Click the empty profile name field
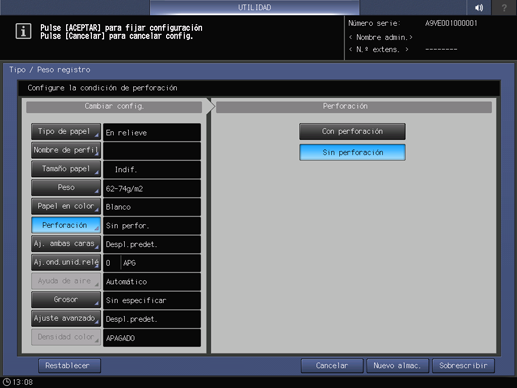 152,151
